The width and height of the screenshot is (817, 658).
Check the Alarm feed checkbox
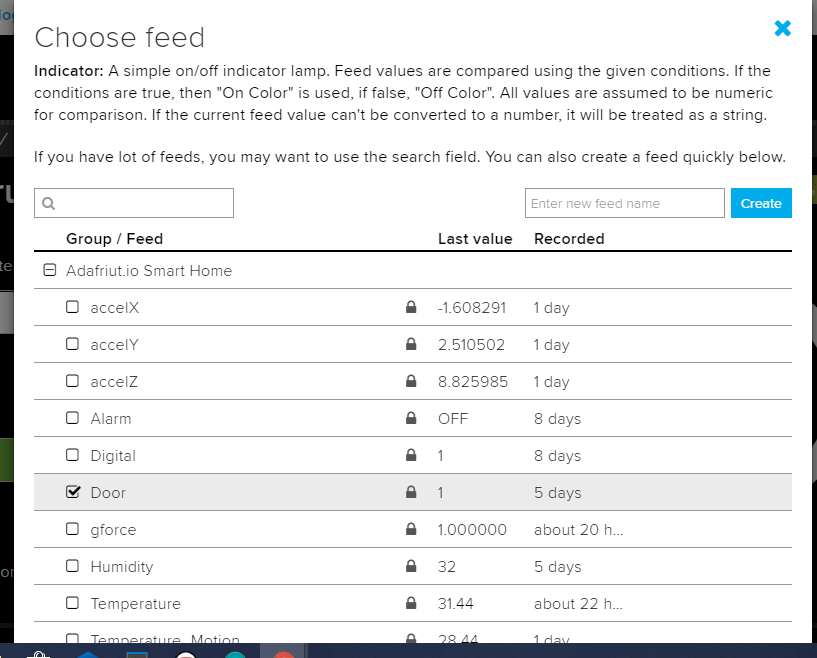pos(72,418)
